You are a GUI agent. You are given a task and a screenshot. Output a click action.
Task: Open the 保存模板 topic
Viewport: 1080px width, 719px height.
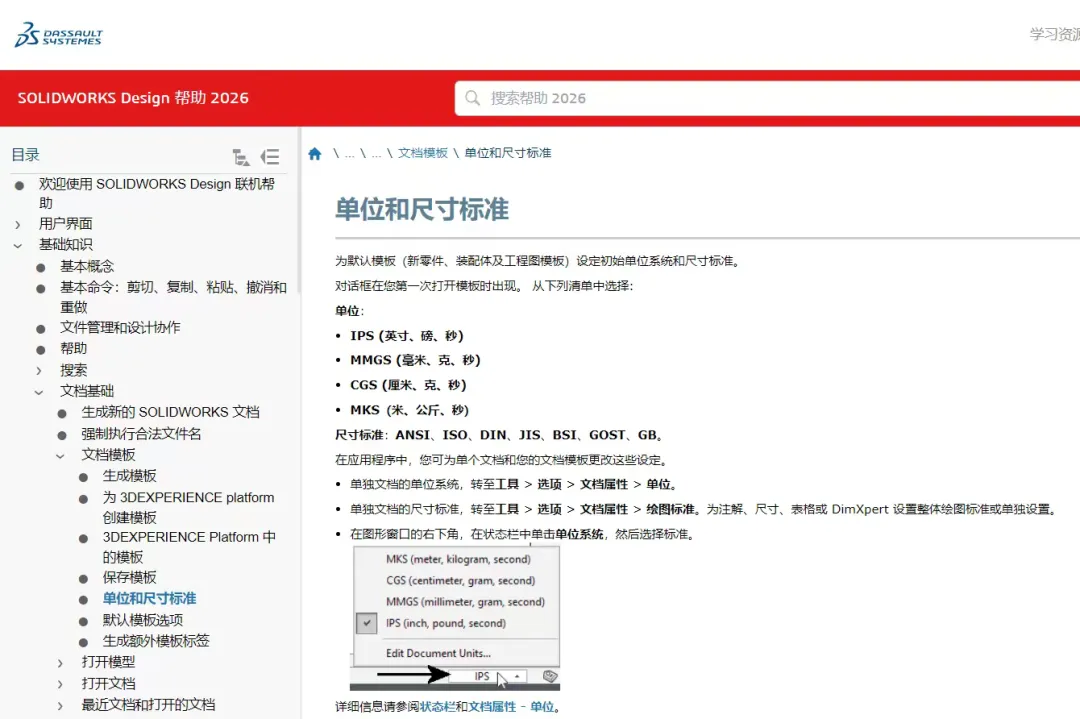(x=129, y=577)
